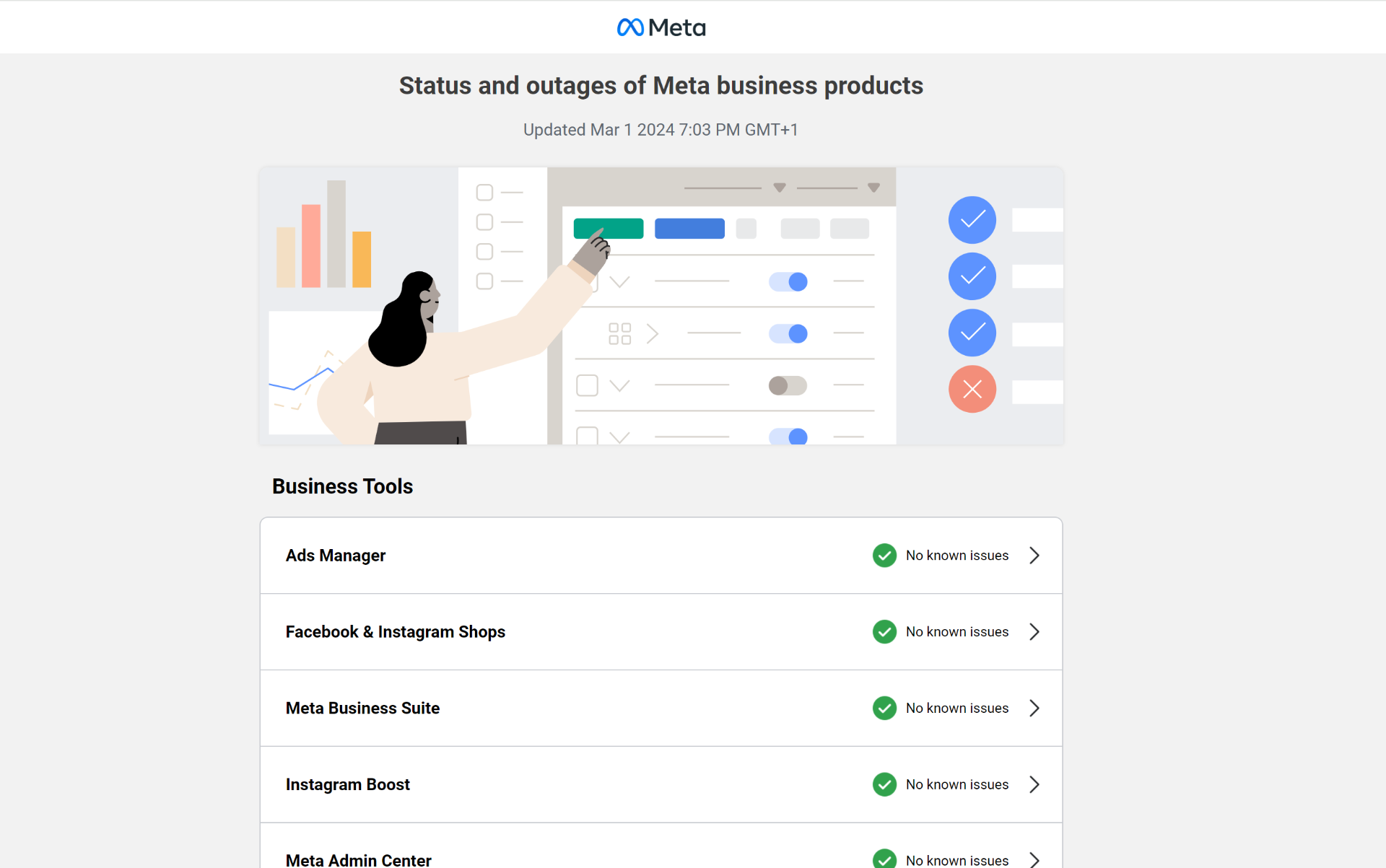Expand the Meta Business Suite chevron
1386x868 pixels.
click(x=1034, y=709)
